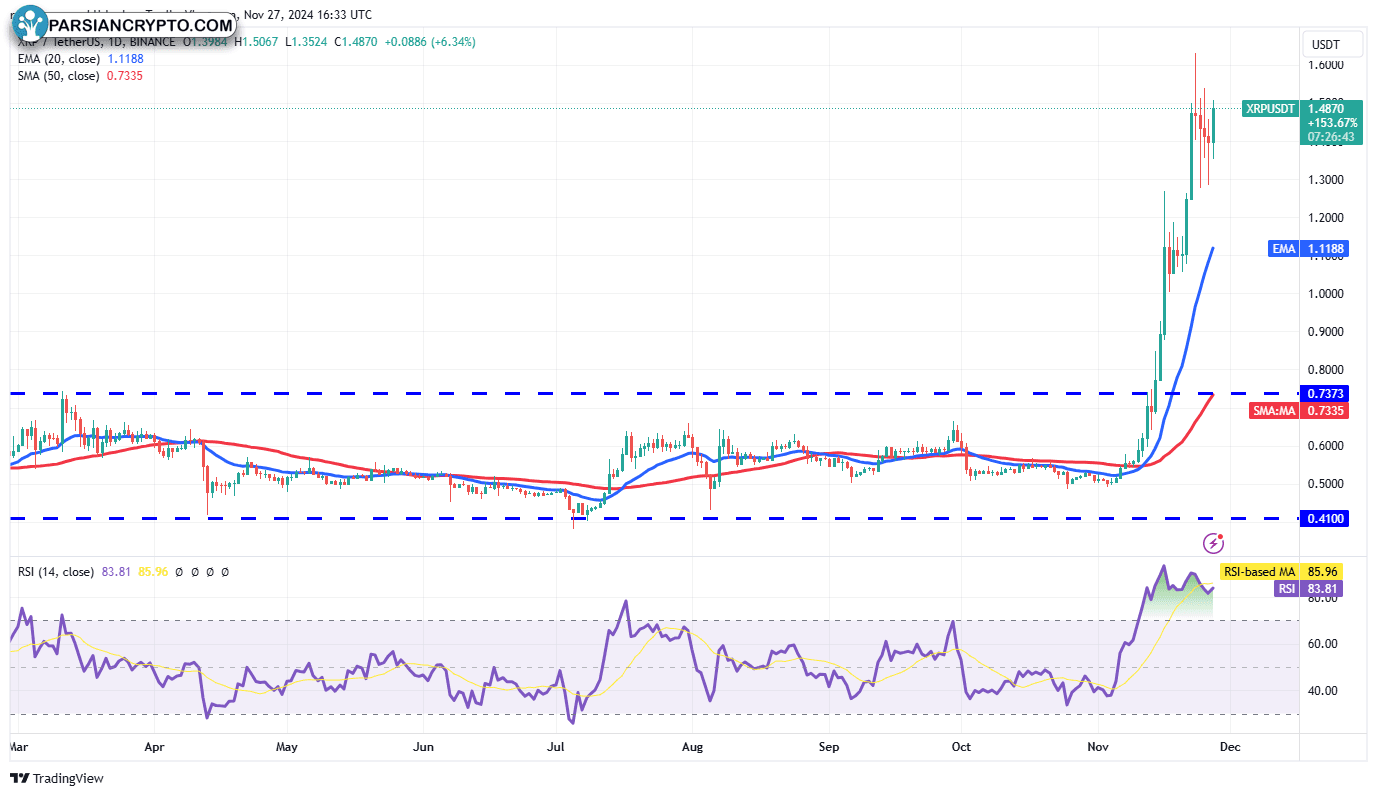Click the Jun label on time axis

click(x=423, y=747)
